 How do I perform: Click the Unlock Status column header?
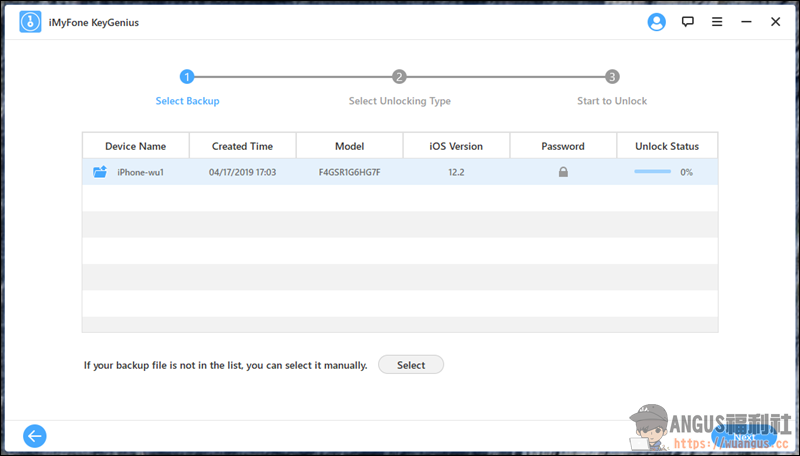click(667, 146)
